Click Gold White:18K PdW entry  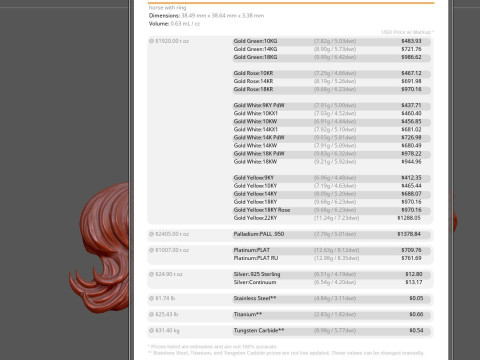[259, 154]
